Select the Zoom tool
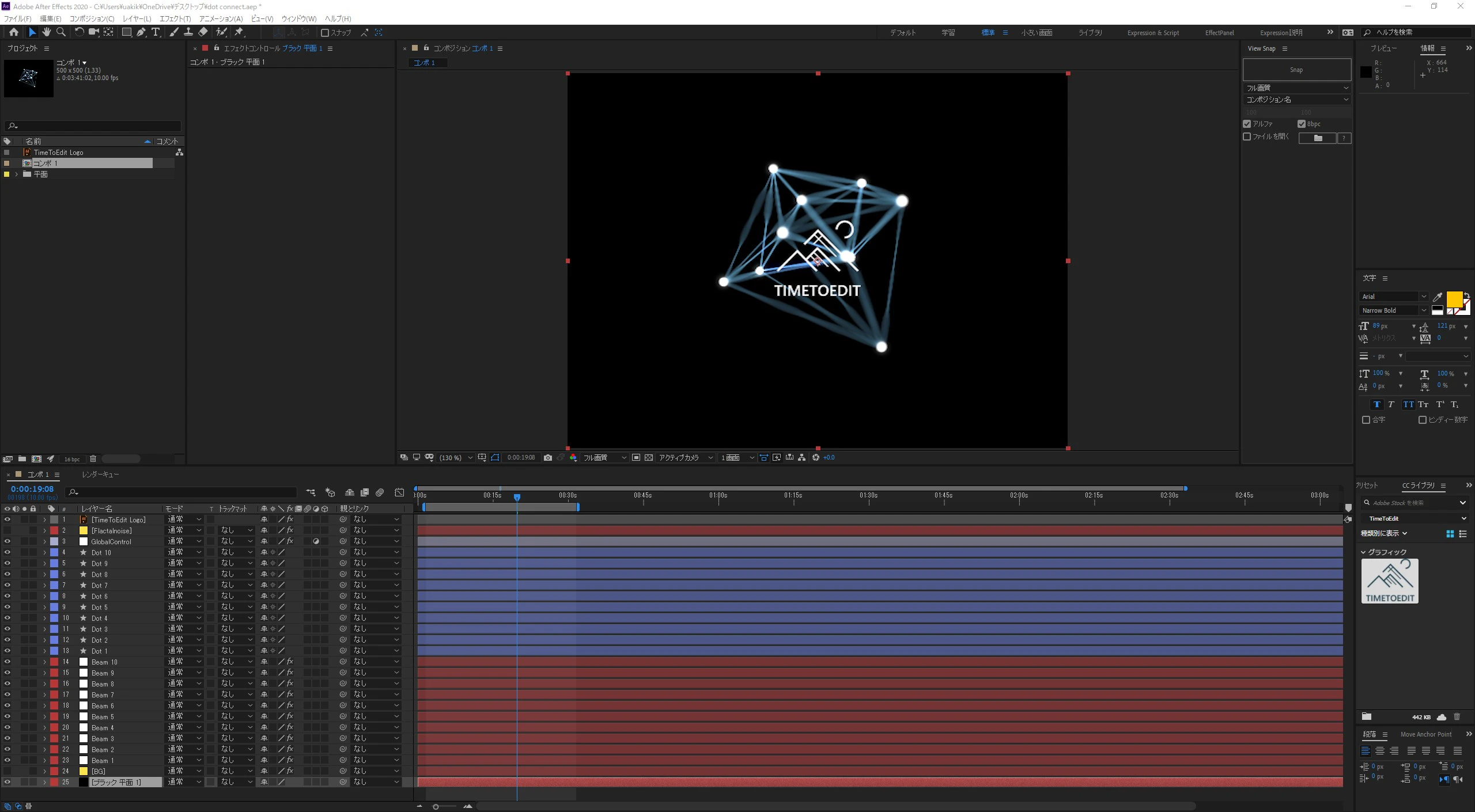 tap(61, 32)
